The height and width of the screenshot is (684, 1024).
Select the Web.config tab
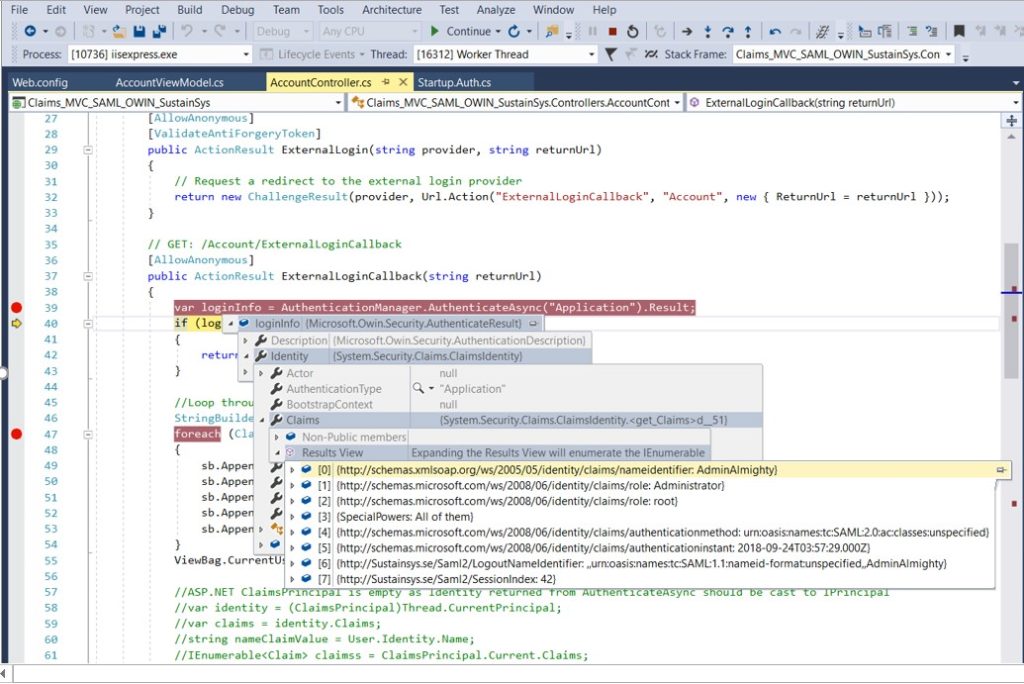[40, 82]
